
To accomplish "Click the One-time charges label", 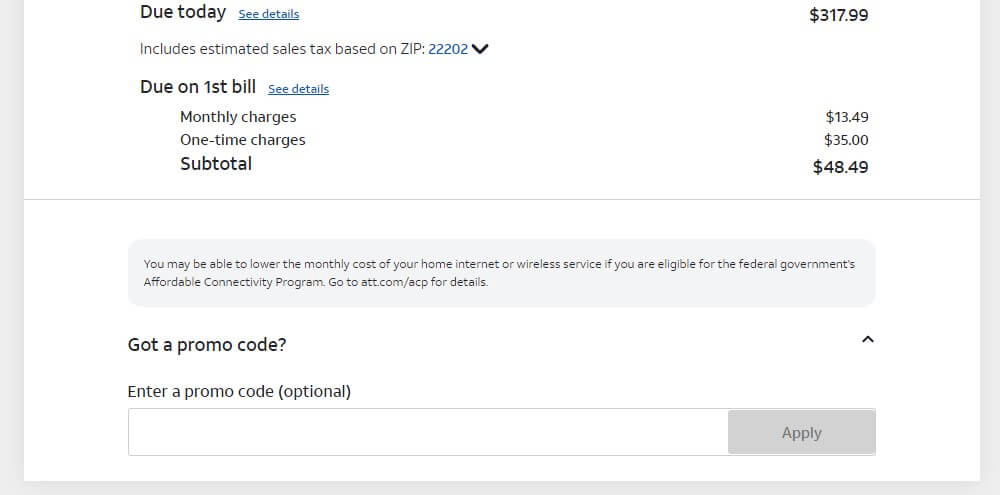I will (x=242, y=140).
